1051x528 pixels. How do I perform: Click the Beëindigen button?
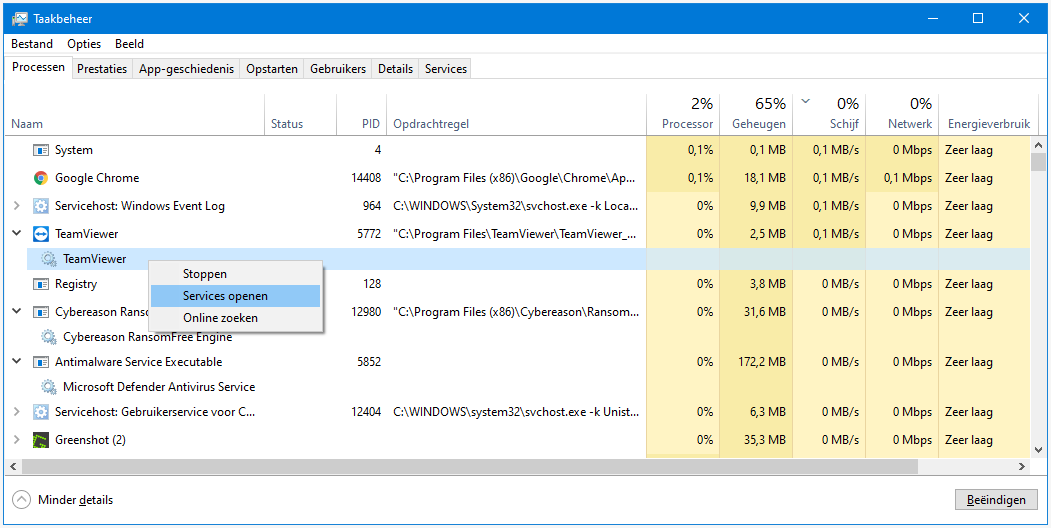[996, 500]
